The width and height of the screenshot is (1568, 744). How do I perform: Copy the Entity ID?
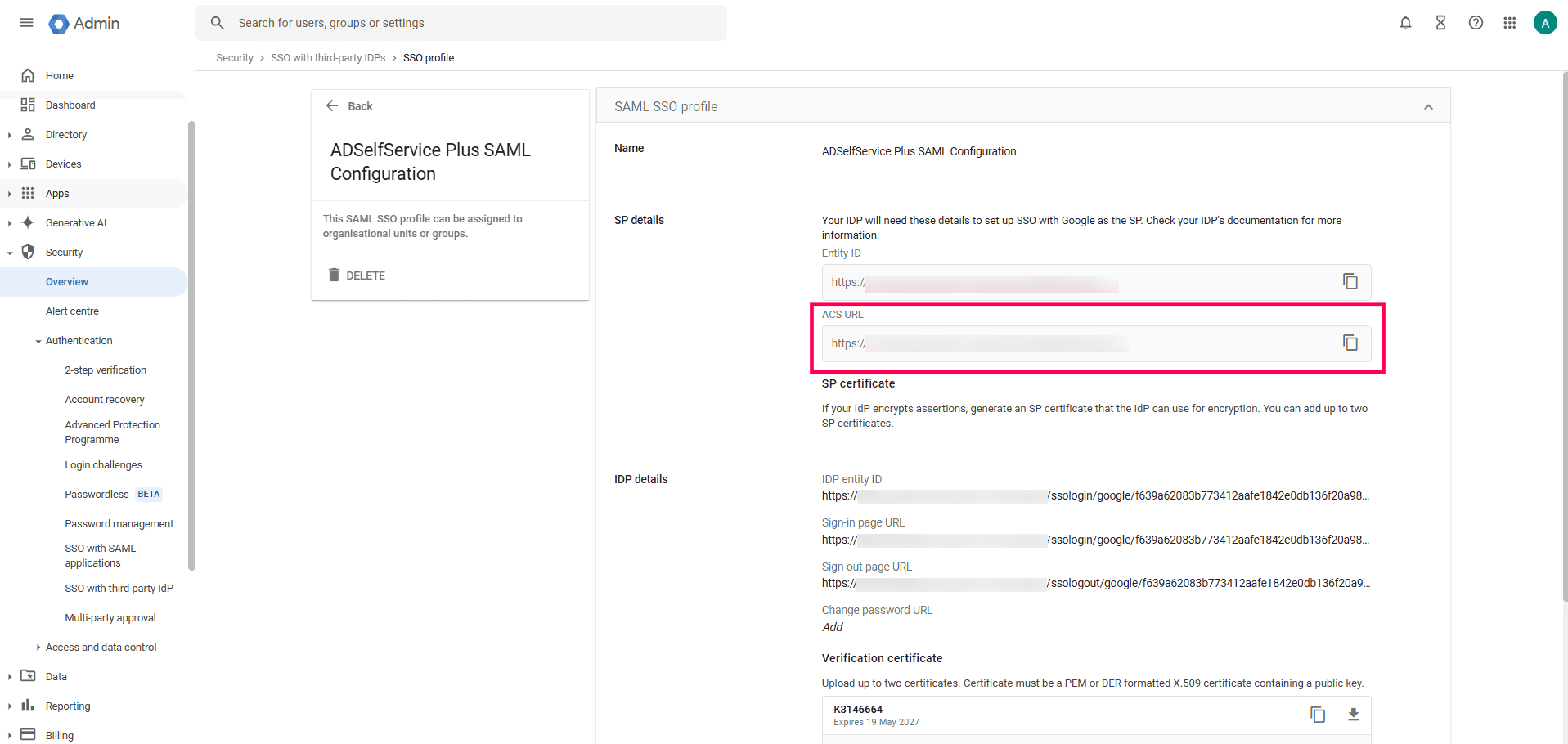[x=1350, y=281]
